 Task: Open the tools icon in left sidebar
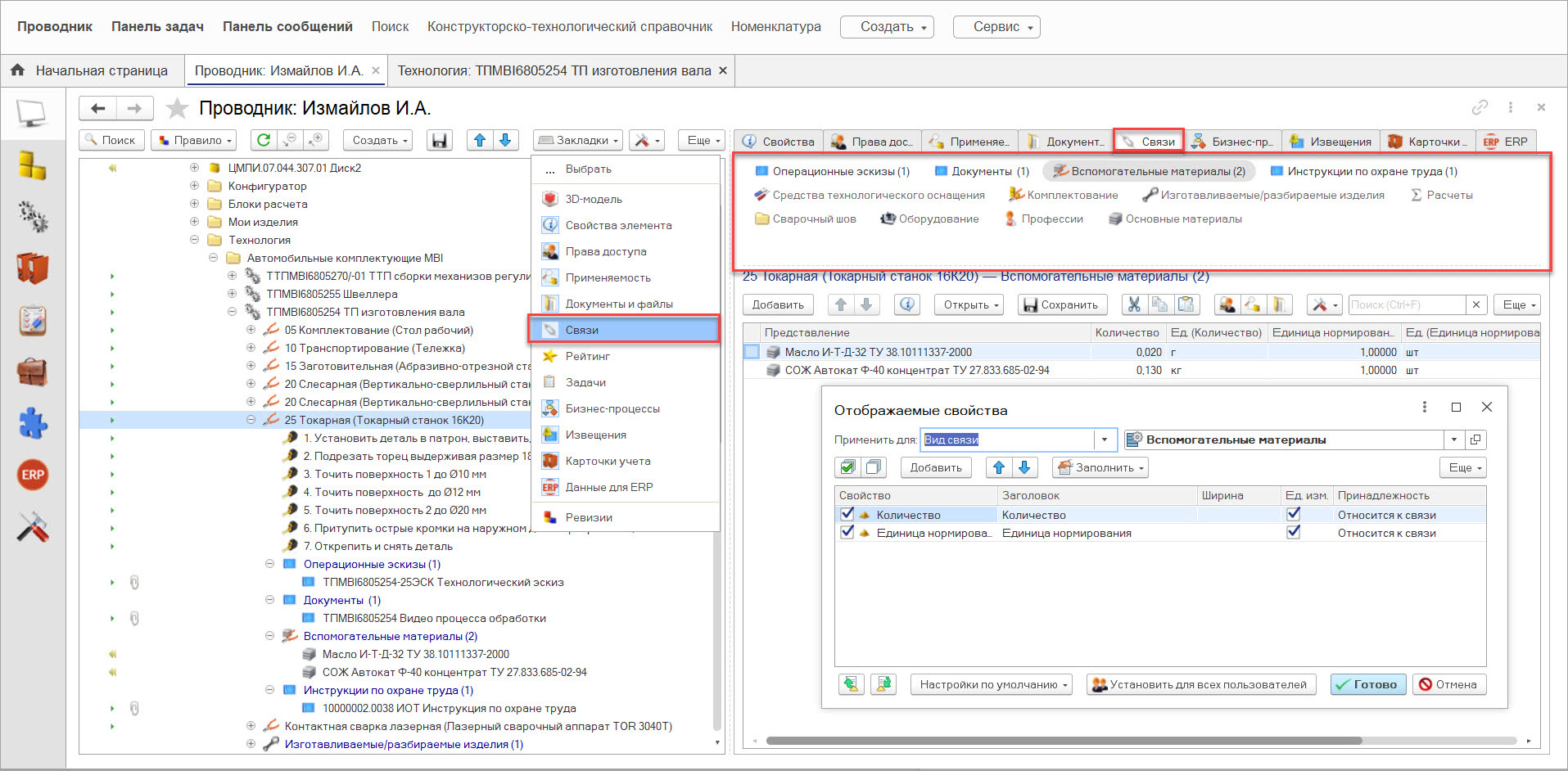[x=32, y=526]
